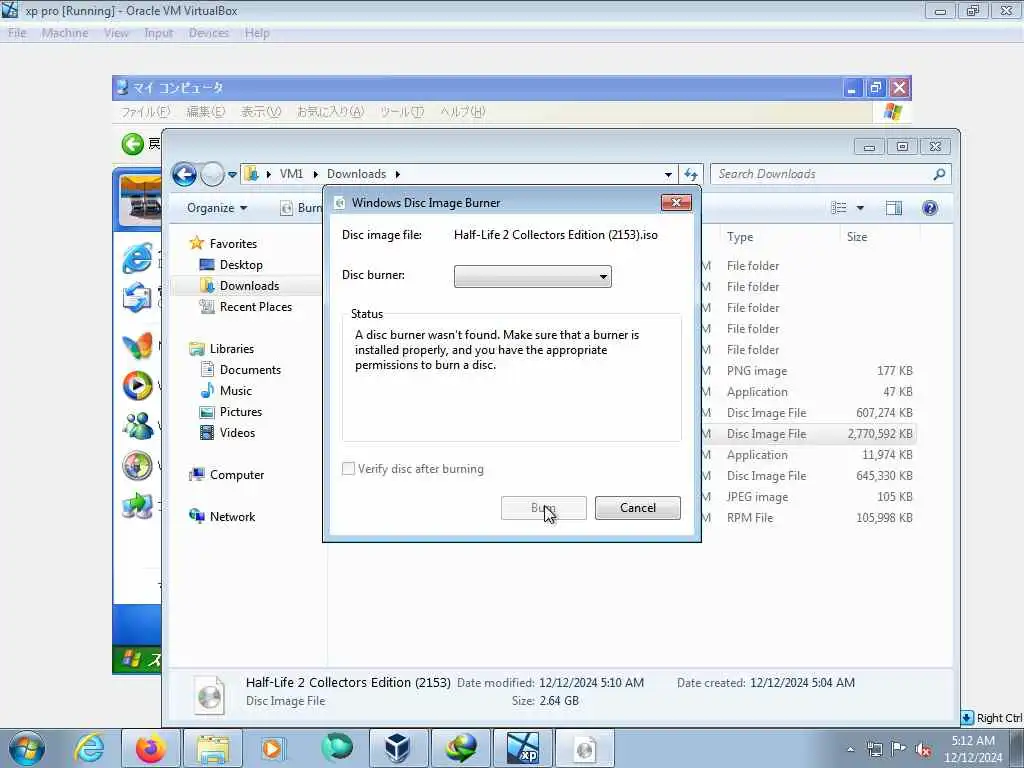Click the network tray icon
Viewport: 1024px width, 768px height.
[x=874, y=748]
